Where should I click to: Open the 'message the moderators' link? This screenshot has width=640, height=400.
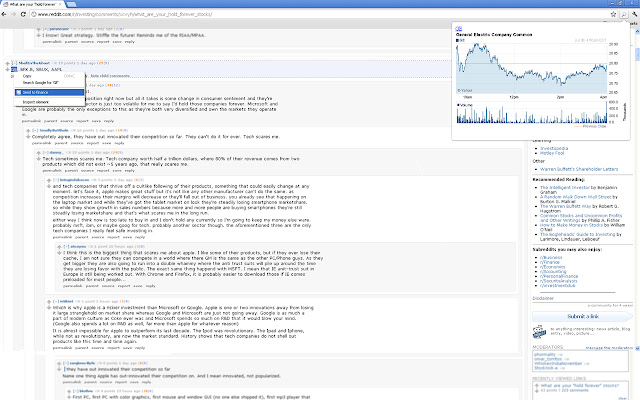[x=609, y=348]
